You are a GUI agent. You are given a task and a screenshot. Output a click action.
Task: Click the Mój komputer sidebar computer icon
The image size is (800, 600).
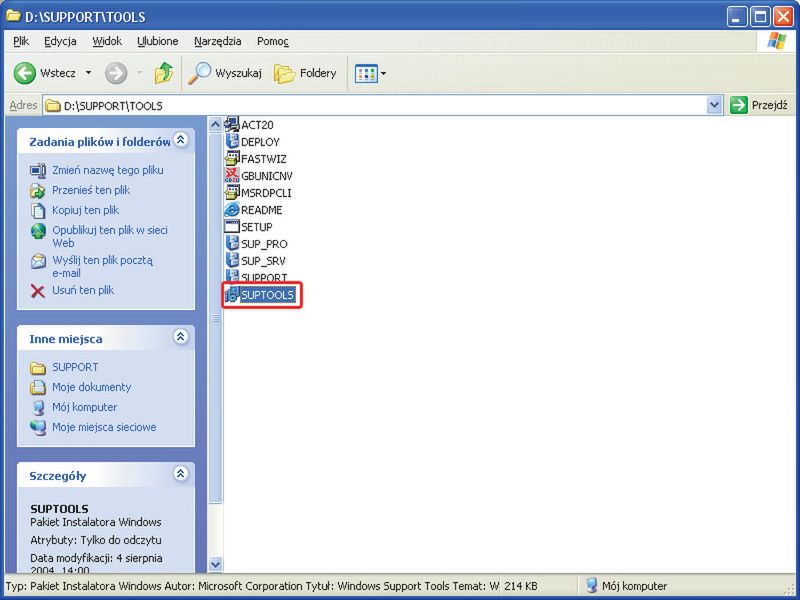[38, 408]
